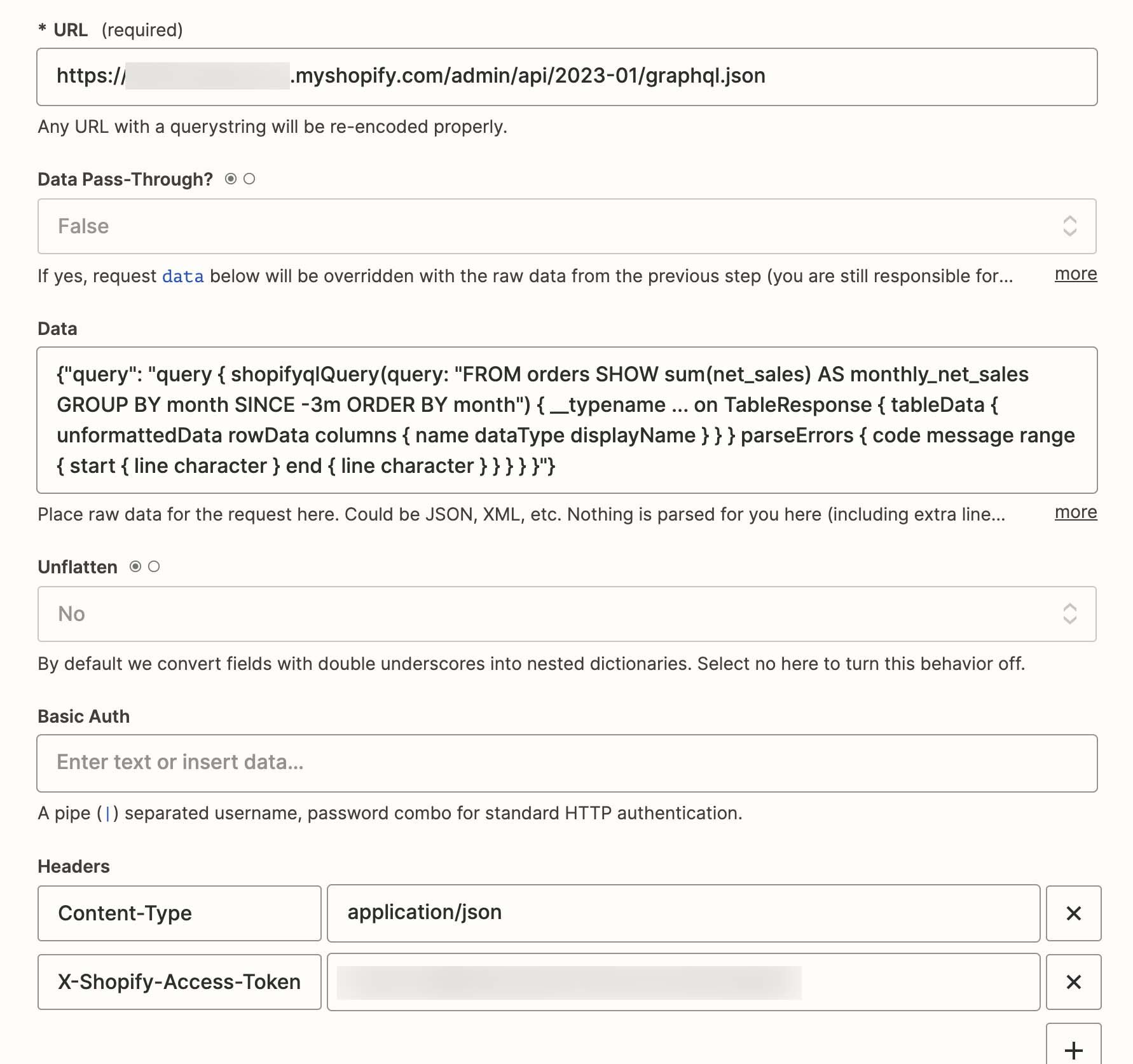The height and width of the screenshot is (1064, 1133).
Task: Click the dropdown arrows on Unflatten field
Action: click(x=1069, y=614)
